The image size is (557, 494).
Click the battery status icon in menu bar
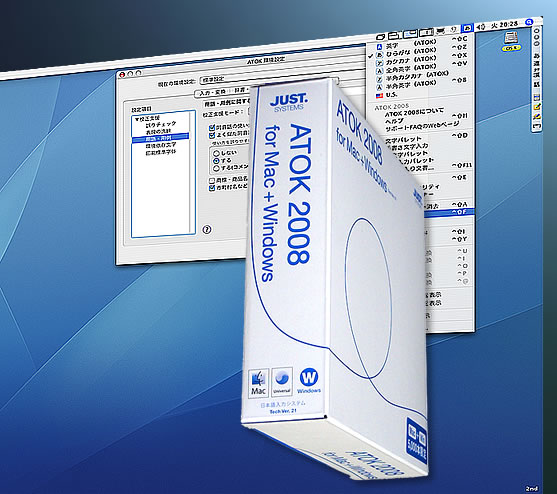[x=426, y=33]
